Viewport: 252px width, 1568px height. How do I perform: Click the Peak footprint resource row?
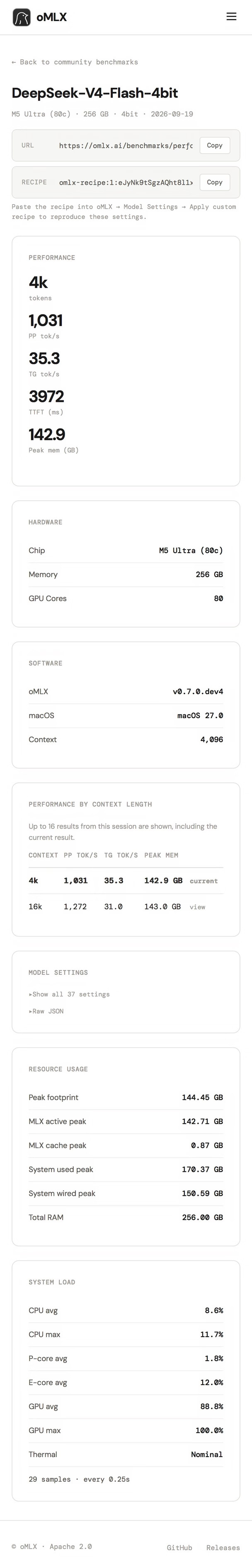coord(126,1097)
